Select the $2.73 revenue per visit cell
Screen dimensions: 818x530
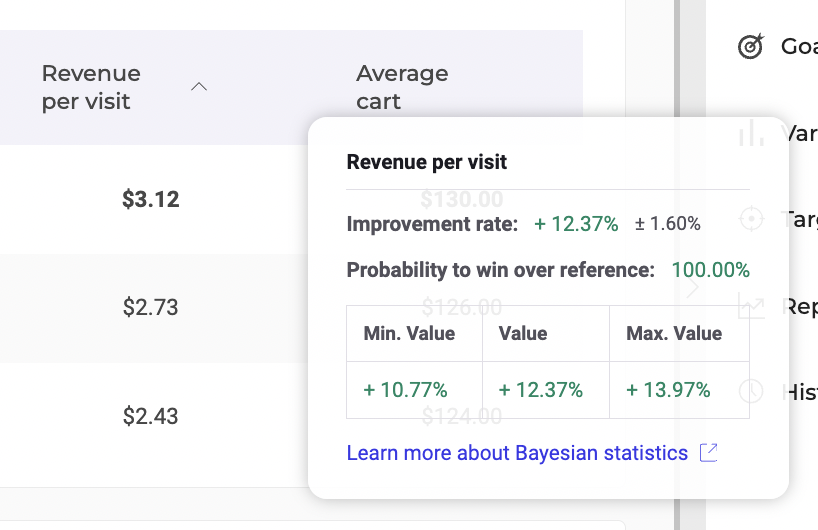(x=150, y=307)
